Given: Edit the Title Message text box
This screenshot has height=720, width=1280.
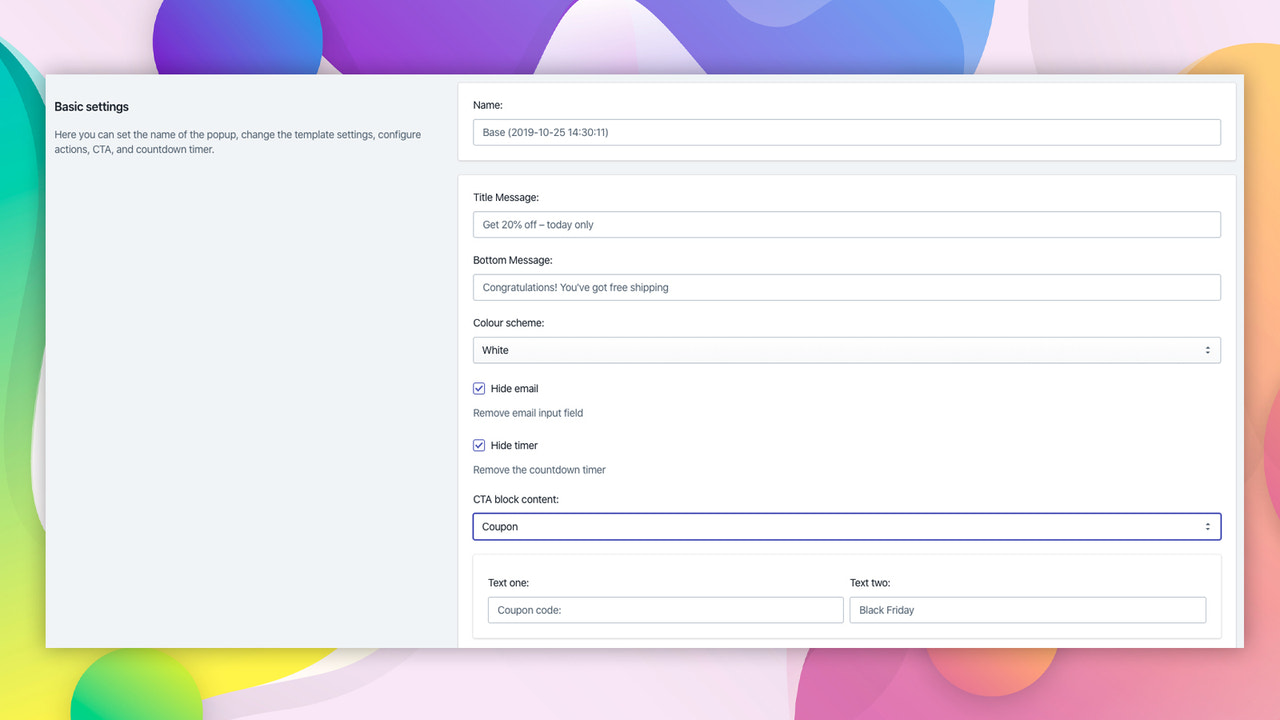Looking at the screenshot, I should coord(846,224).
